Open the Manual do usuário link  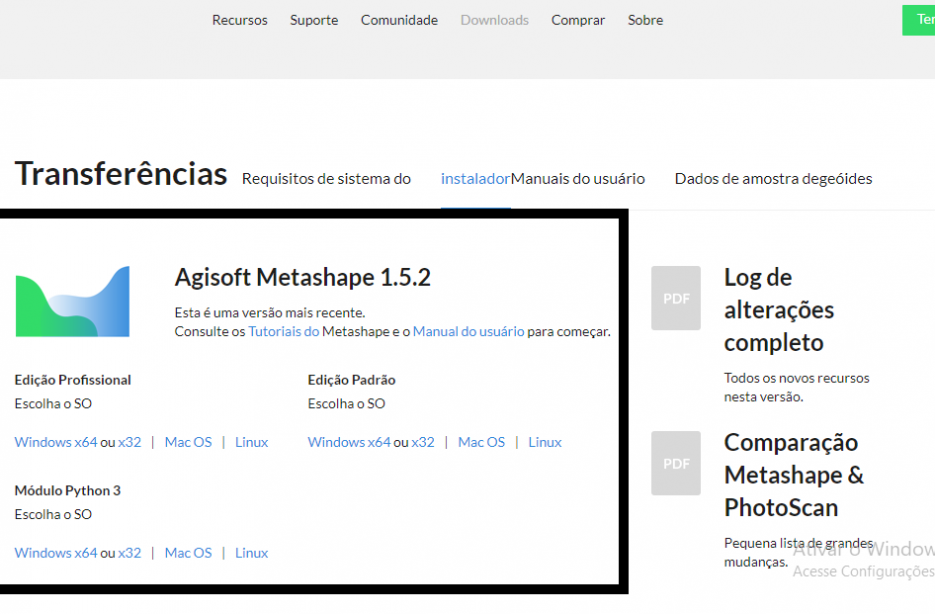pyautogui.click(x=469, y=331)
